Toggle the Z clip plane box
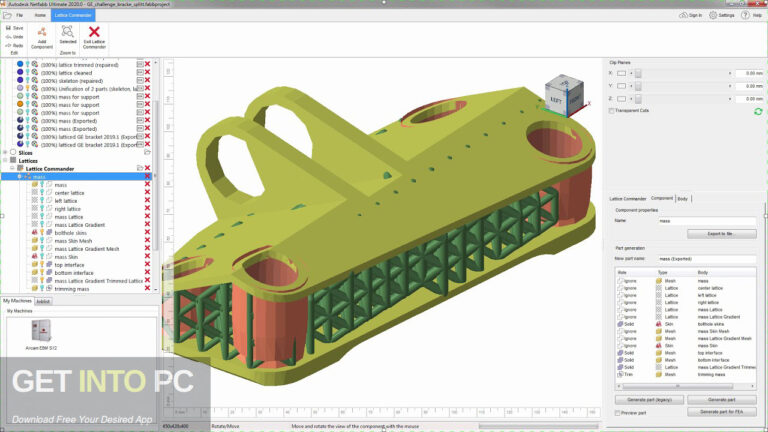The image size is (768, 432). click(621, 98)
